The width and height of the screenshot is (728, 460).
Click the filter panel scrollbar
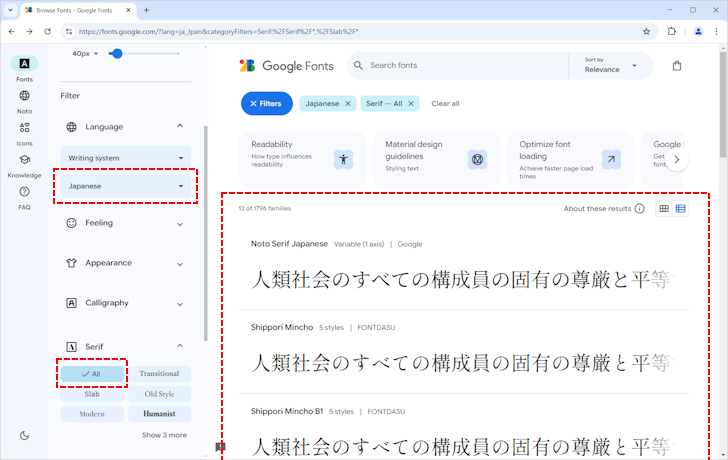click(x=206, y=233)
